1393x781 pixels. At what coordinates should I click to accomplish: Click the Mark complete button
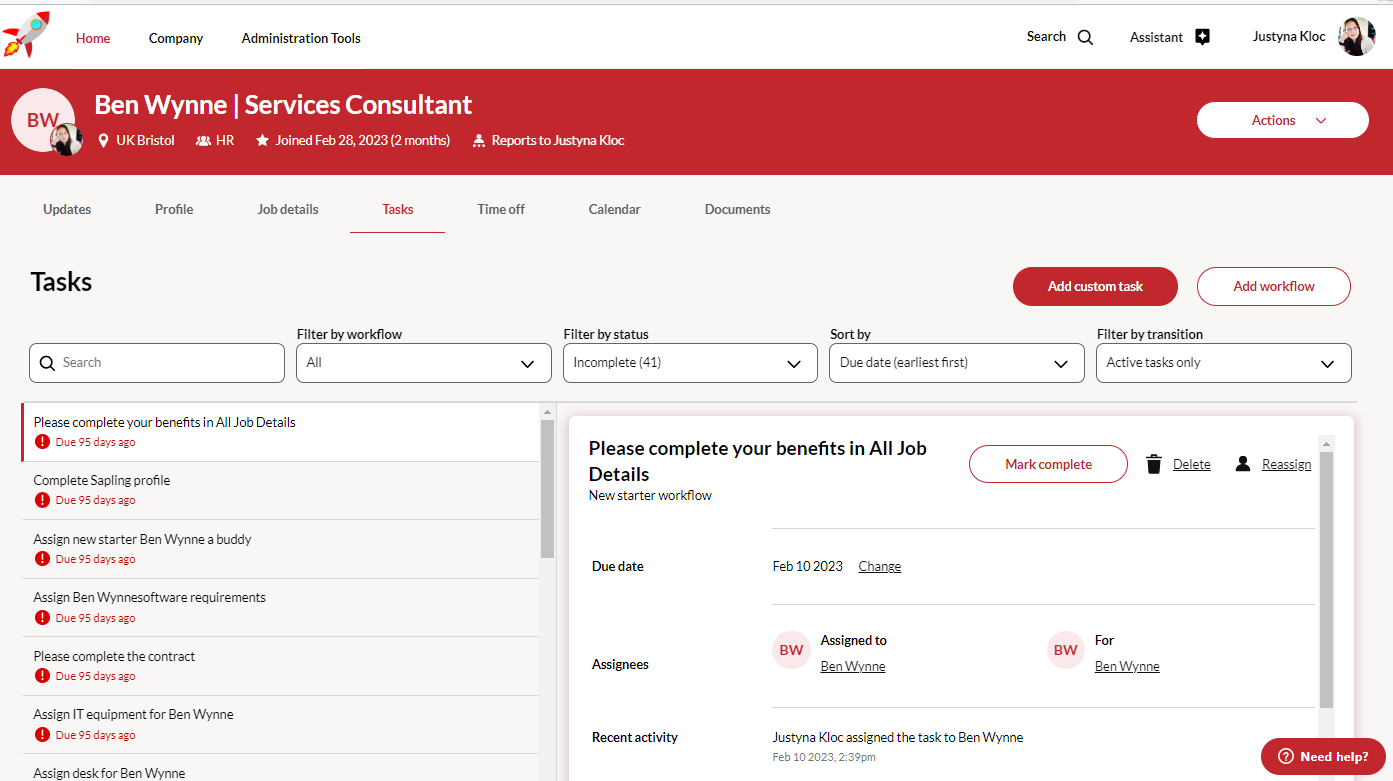click(x=1048, y=464)
